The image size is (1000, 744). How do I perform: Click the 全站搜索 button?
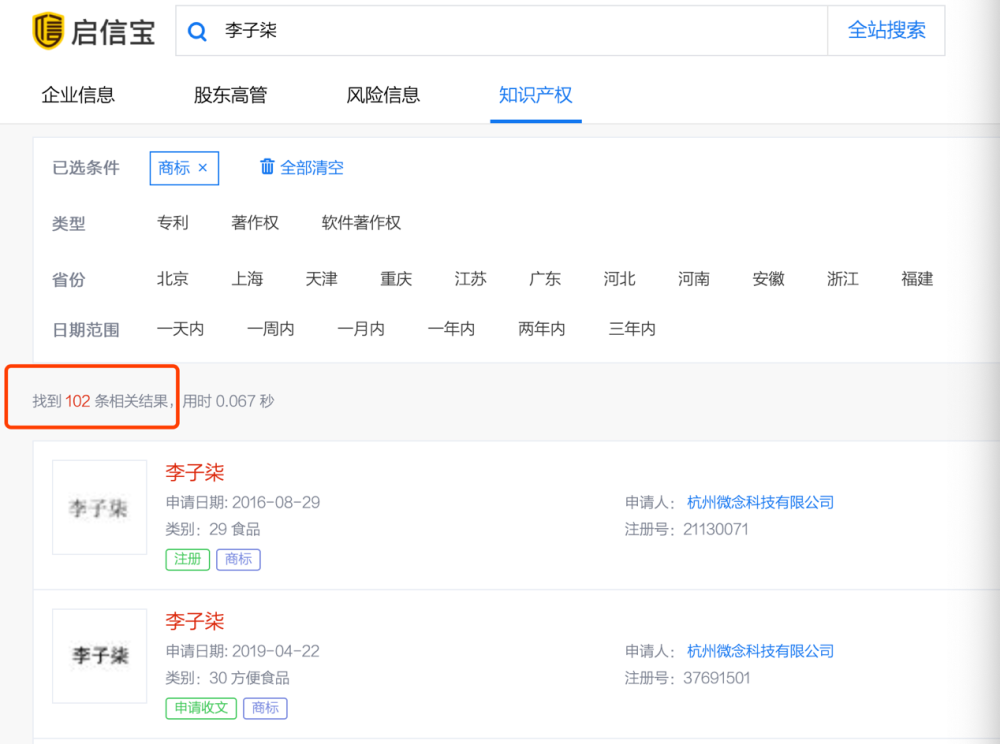[x=886, y=31]
